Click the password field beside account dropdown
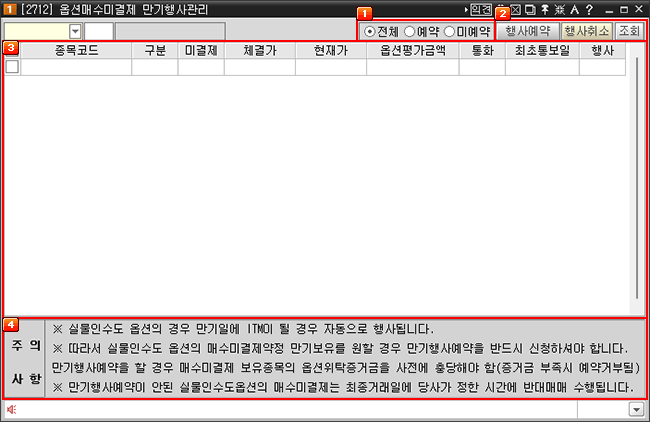Image resolution: width=650 pixels, height=422 pixels. pyautogui.click(x=98, y=31)
